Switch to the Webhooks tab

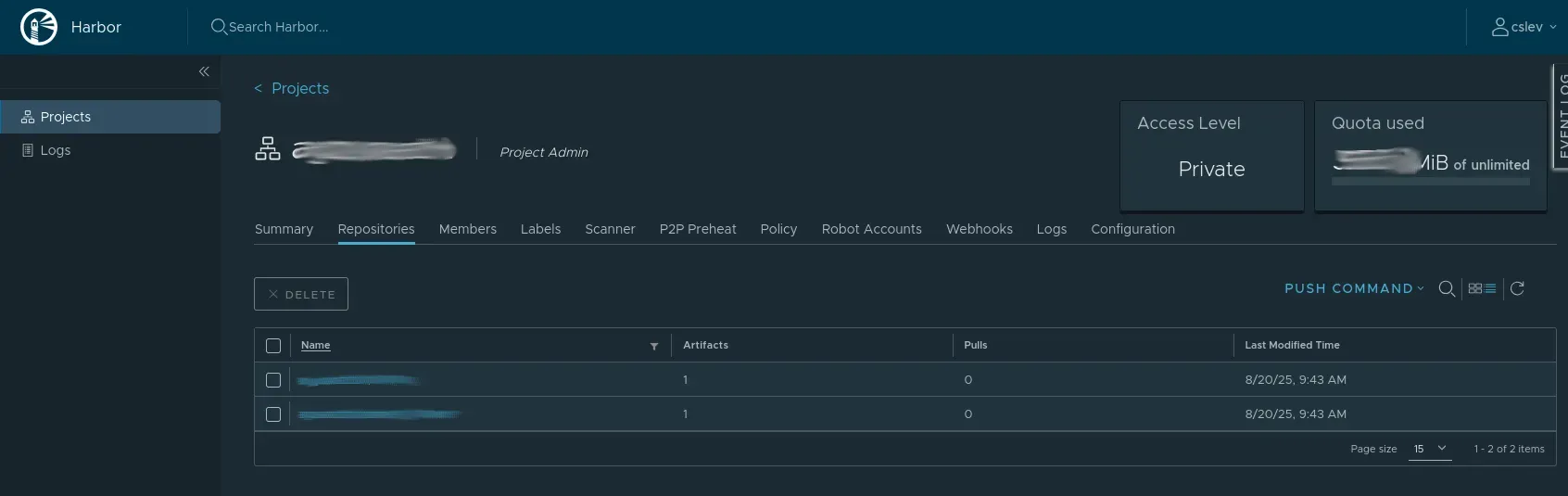(x=980, y=229)
